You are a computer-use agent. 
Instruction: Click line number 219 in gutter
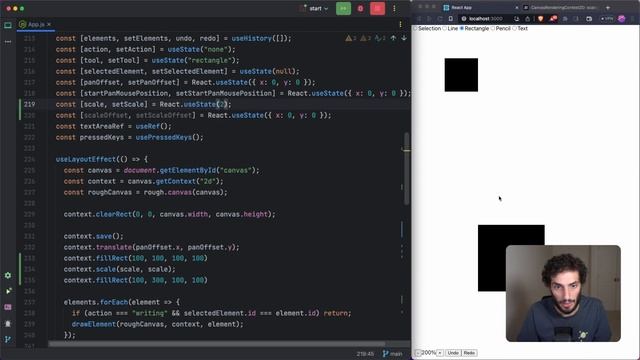point(29,104)
